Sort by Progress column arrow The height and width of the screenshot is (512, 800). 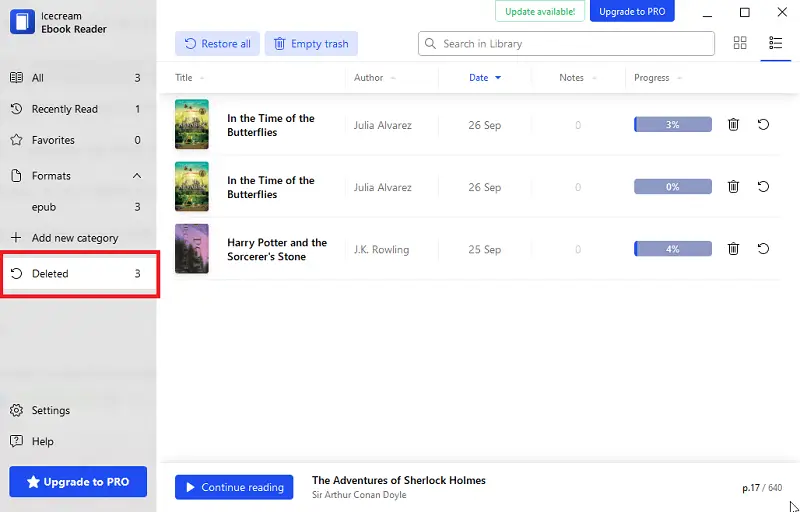pos(679,78)
